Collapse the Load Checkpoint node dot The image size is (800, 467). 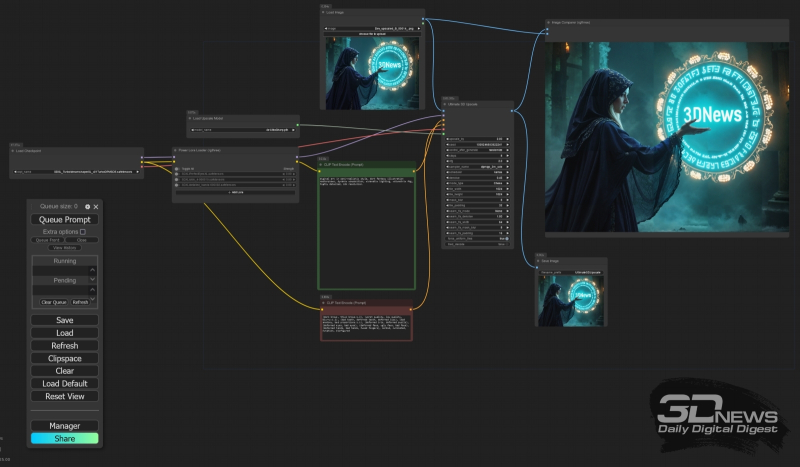(14, 153)
